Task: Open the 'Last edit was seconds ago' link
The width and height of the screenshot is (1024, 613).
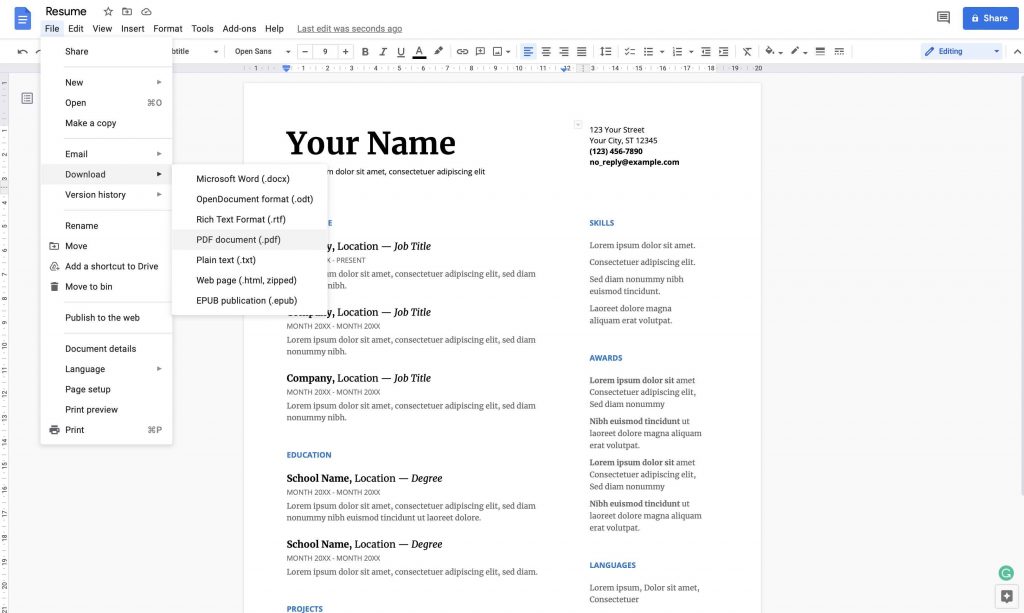Action: point(349,29)
